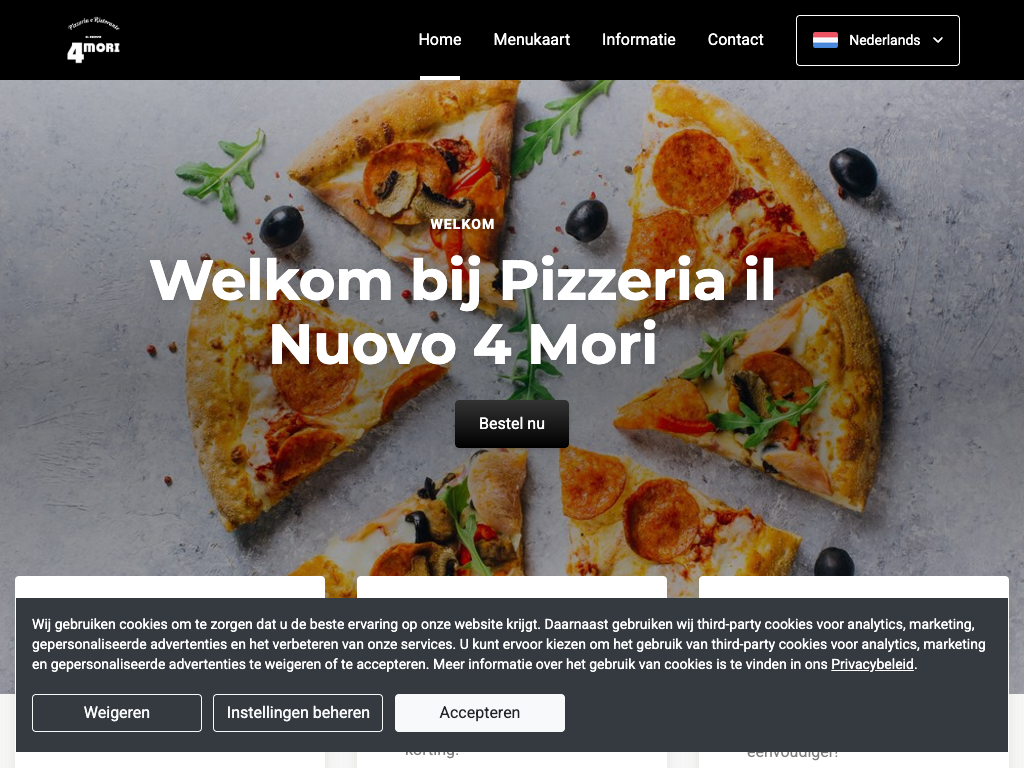This screenshot has height=768, width=1024.
Task: Open Instellingen beheren cookie settings
Action: click(x=298, y=712)
